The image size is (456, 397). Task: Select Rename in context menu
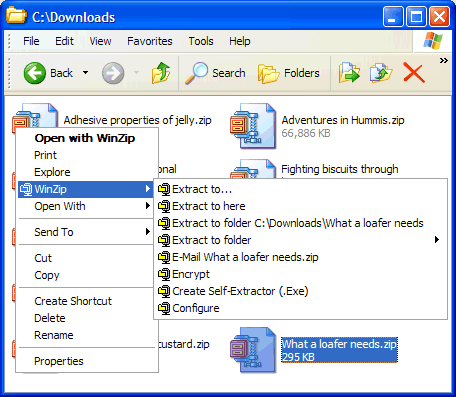tap(54, 335)
